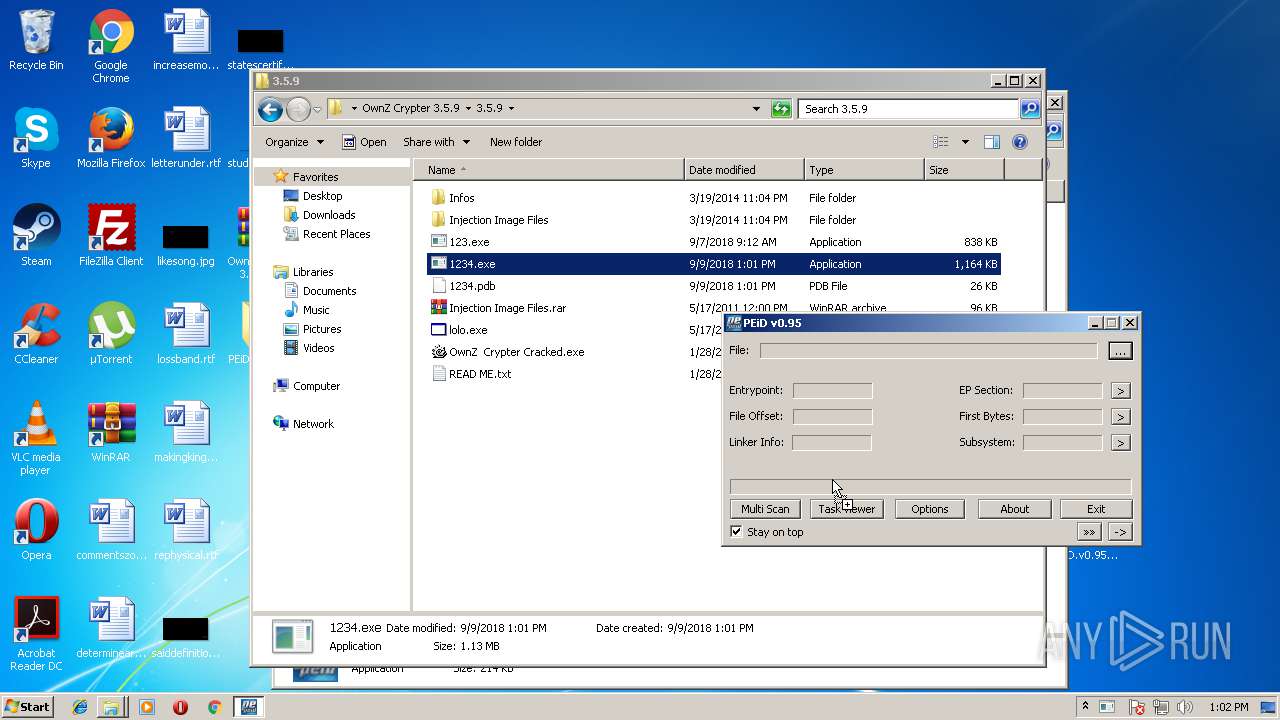
Task: Sort files by Date modified column
Action: click(744, 170)
